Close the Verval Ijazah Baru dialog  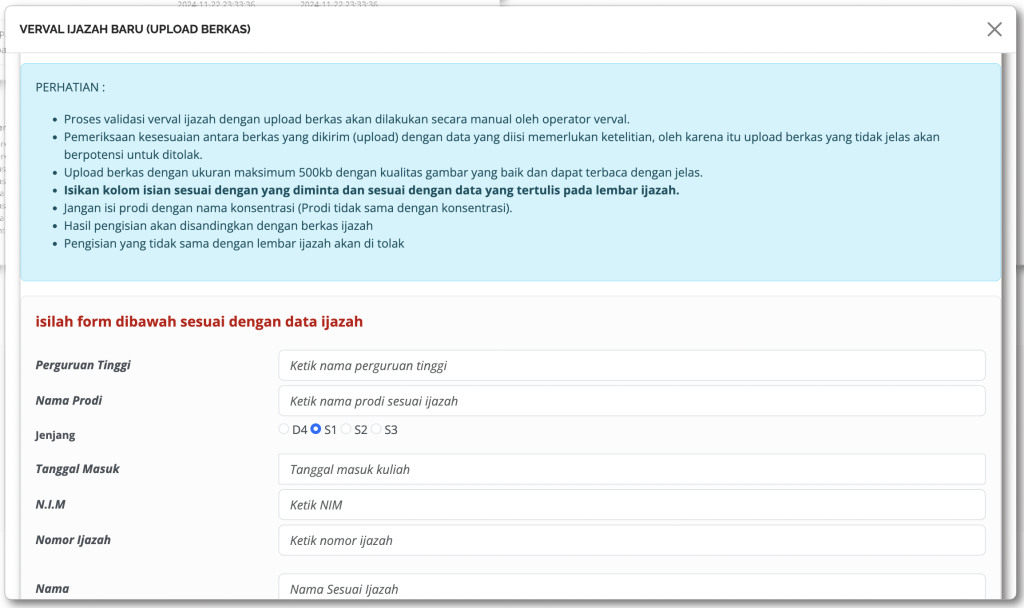point(994,29)
